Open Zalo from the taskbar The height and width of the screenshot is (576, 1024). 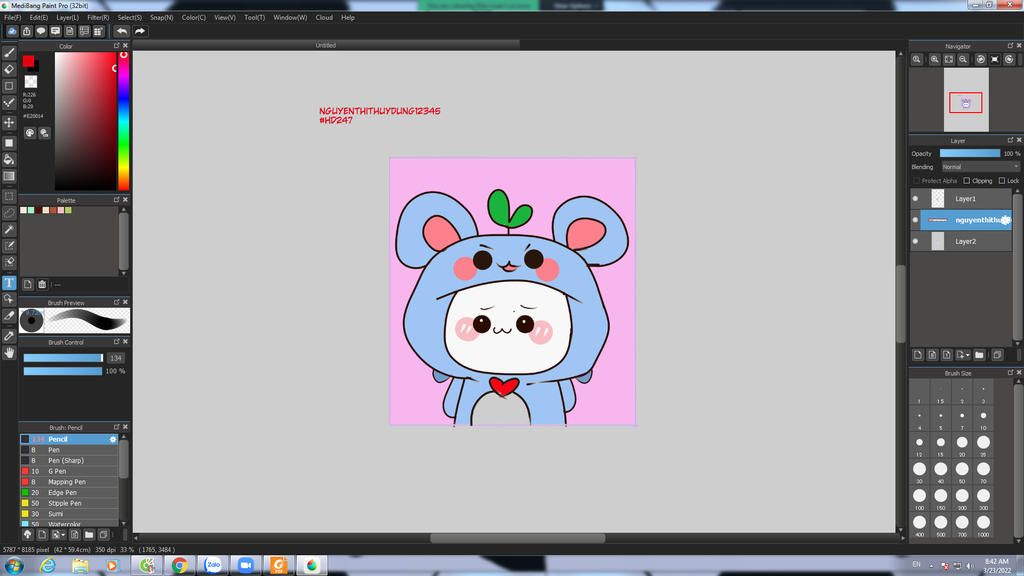[213, 565]
